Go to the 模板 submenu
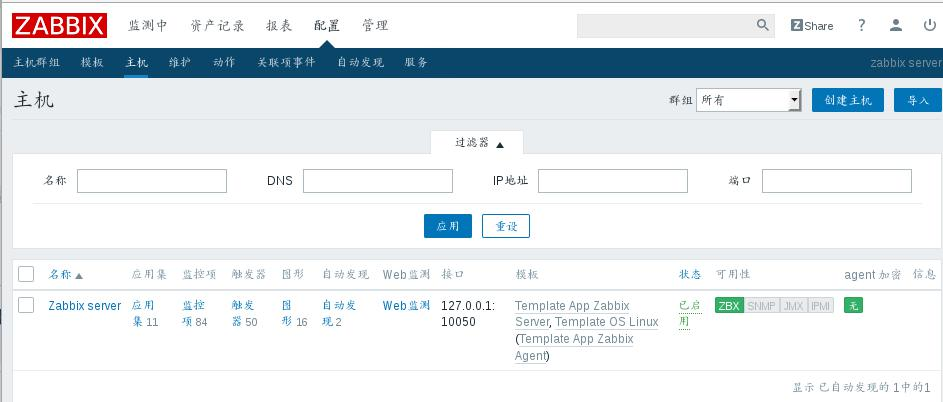This screenshot has height=402, width=943. pos(92,63)
